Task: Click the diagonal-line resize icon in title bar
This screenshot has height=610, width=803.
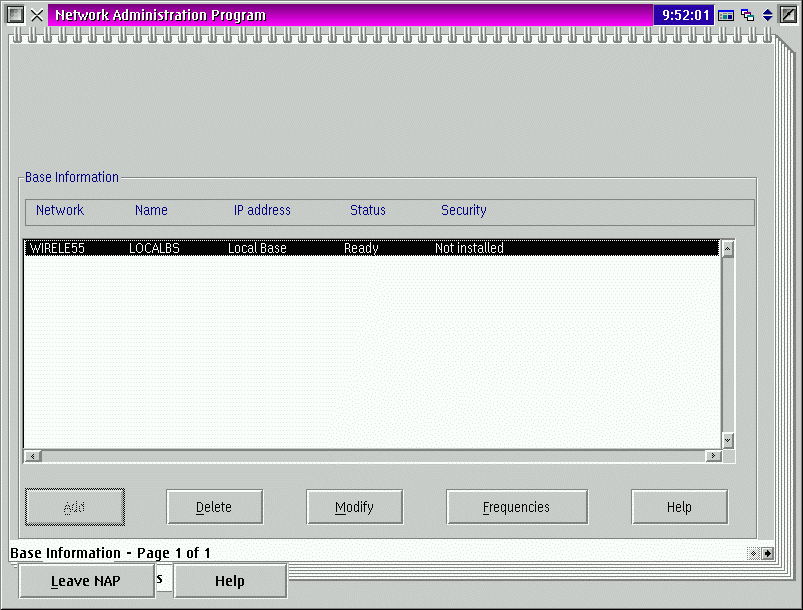Action: pyautogui.click(x=788, y=15)
